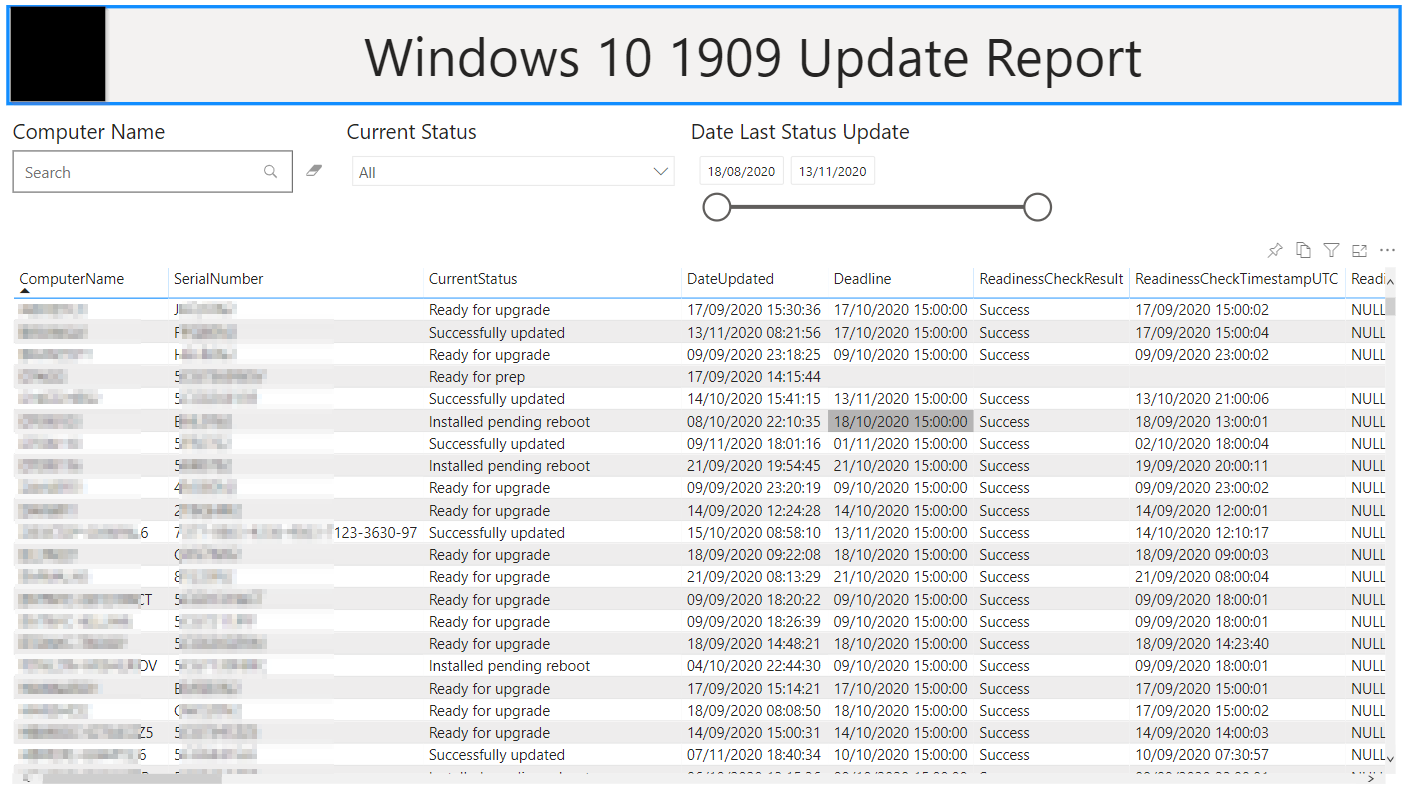
Task: Click scroll up arrow on table scrollbar
Action: 1390,282
